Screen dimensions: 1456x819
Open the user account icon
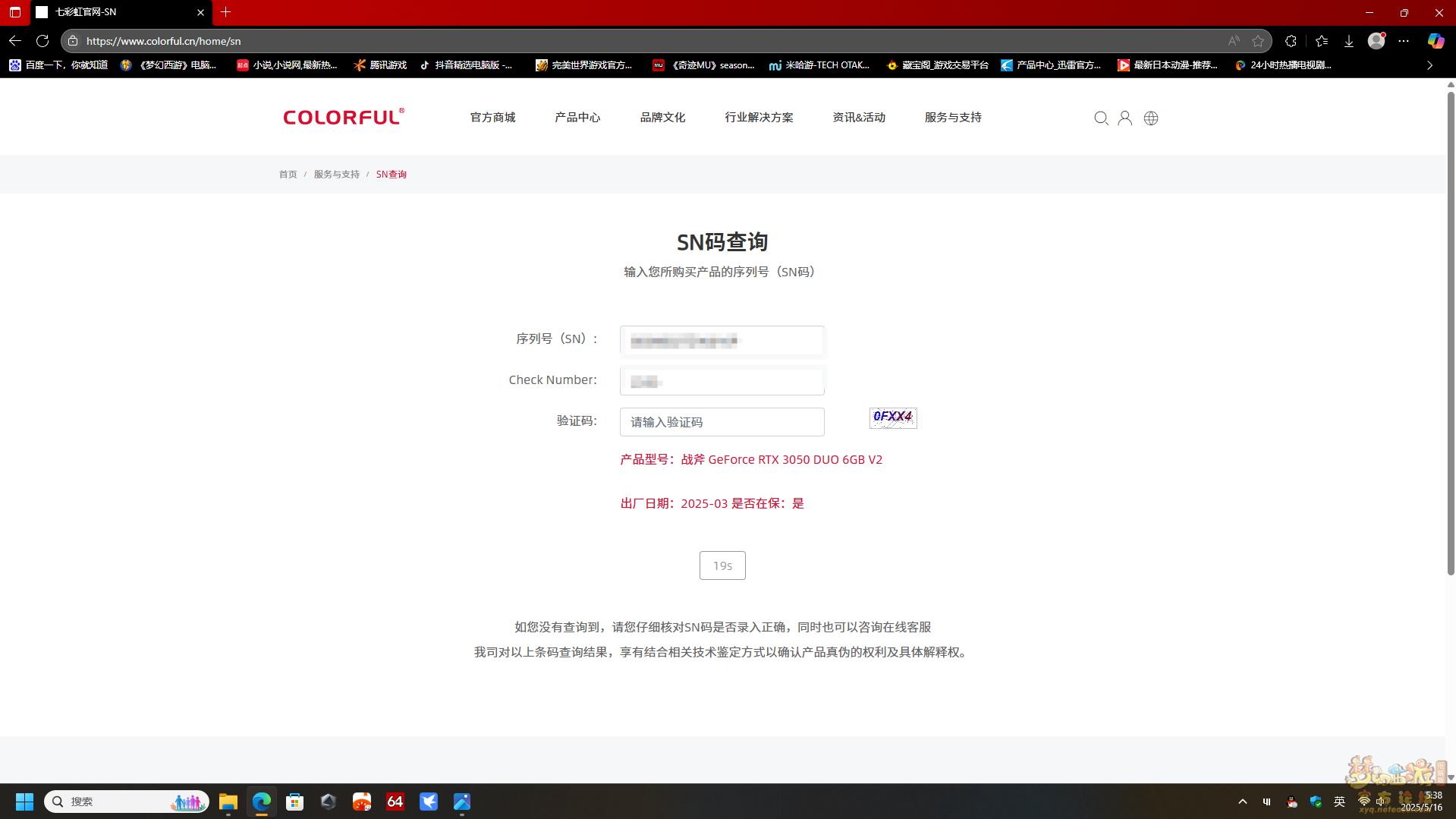[1125, 118]
